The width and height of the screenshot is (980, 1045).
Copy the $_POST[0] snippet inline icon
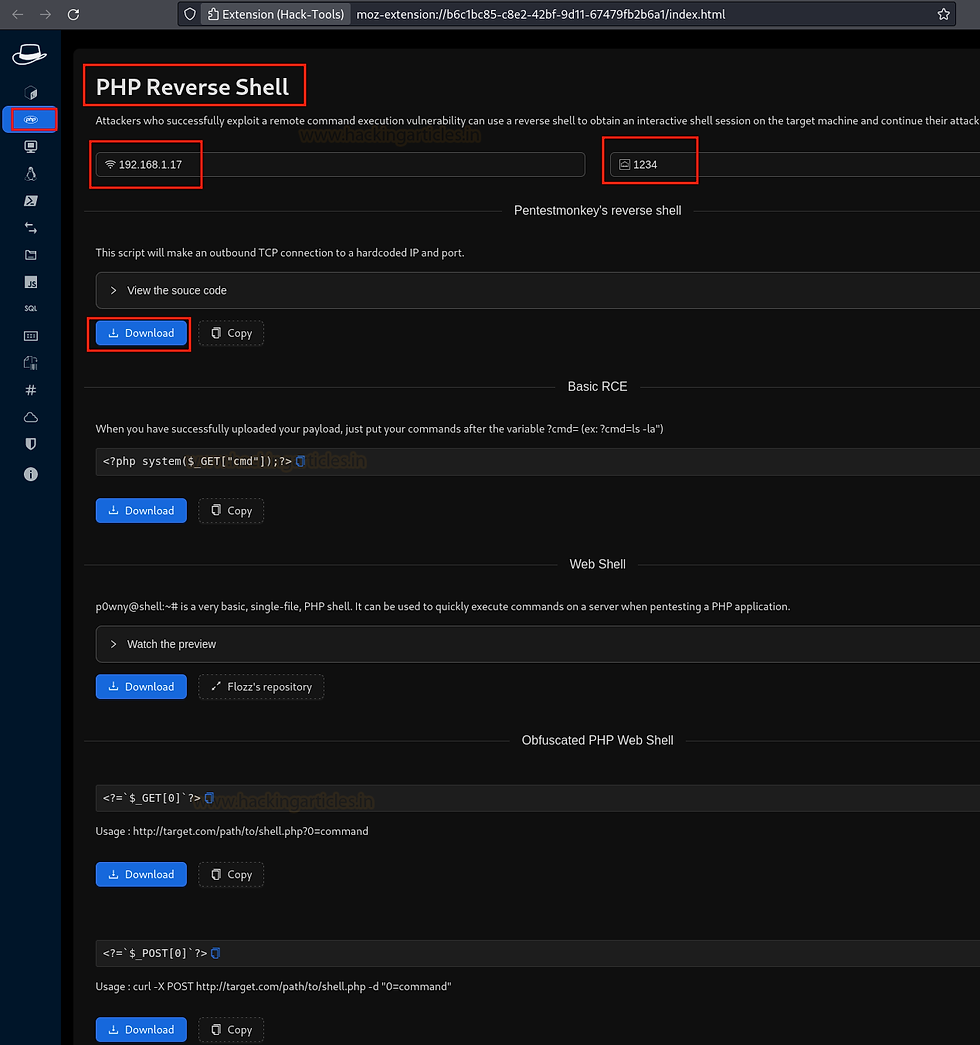tap(215, 953)
